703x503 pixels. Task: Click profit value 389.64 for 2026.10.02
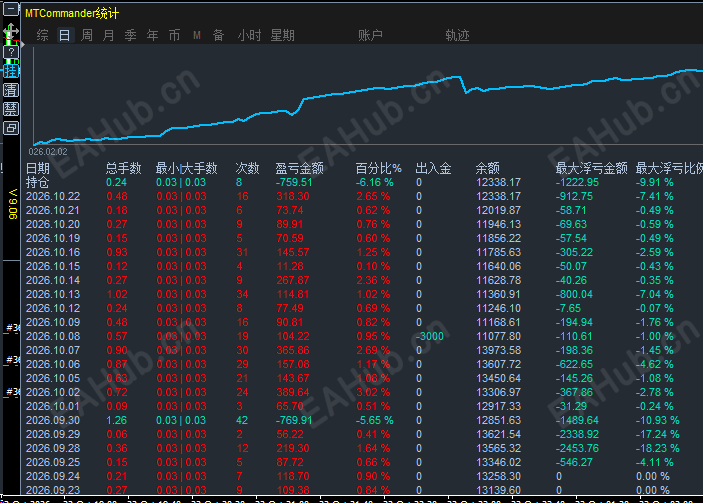coord(293,392)
